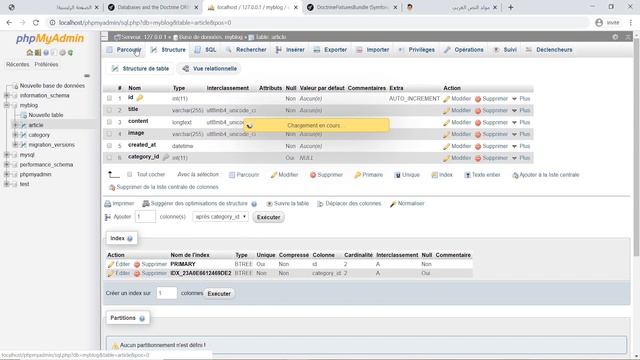Check the content column checkbox
Screen dimensions: 640x360
[x=109, y=122]
